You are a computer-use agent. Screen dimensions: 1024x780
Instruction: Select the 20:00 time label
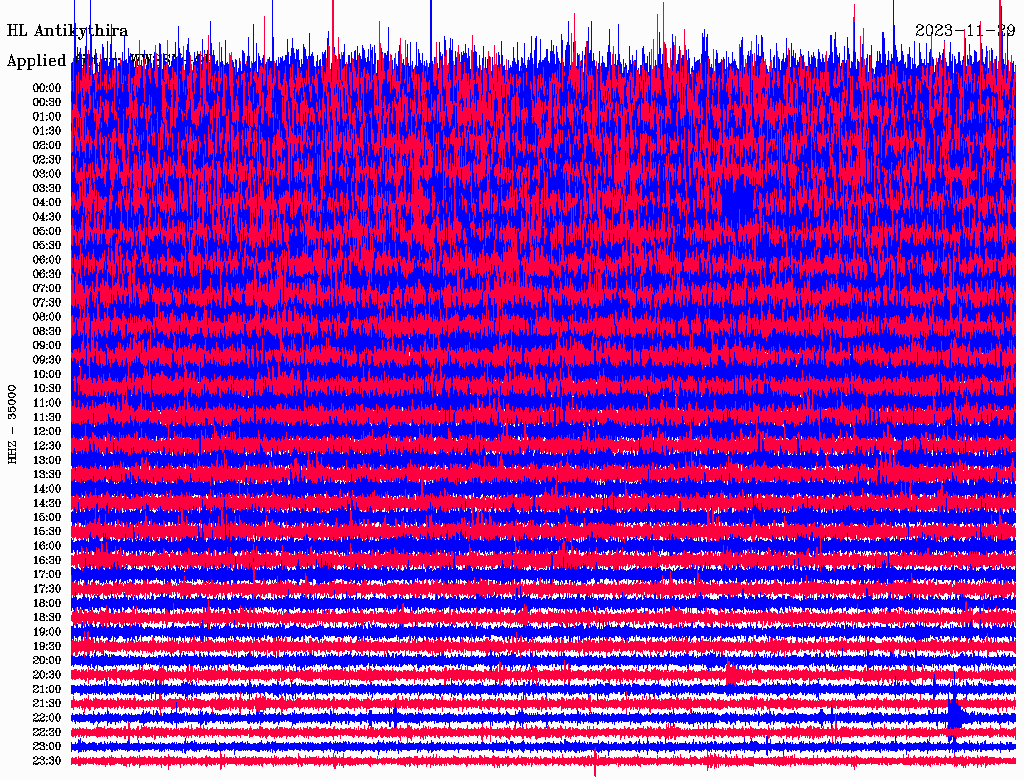click(x=47, y=660)
